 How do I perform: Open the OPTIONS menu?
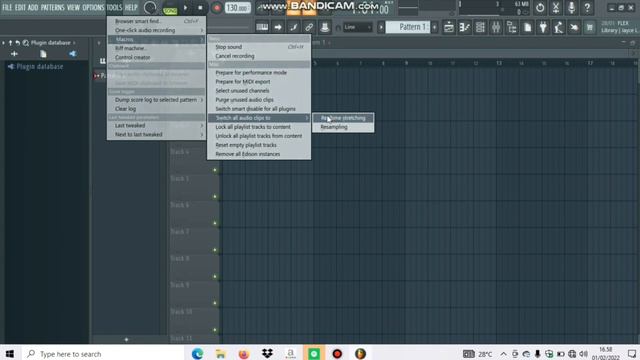pos(93,7)
